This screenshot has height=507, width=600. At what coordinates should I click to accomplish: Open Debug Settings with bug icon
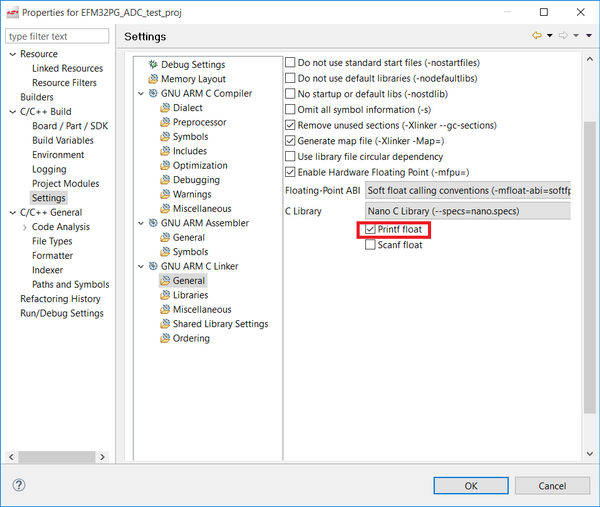[x=153, y=64]
